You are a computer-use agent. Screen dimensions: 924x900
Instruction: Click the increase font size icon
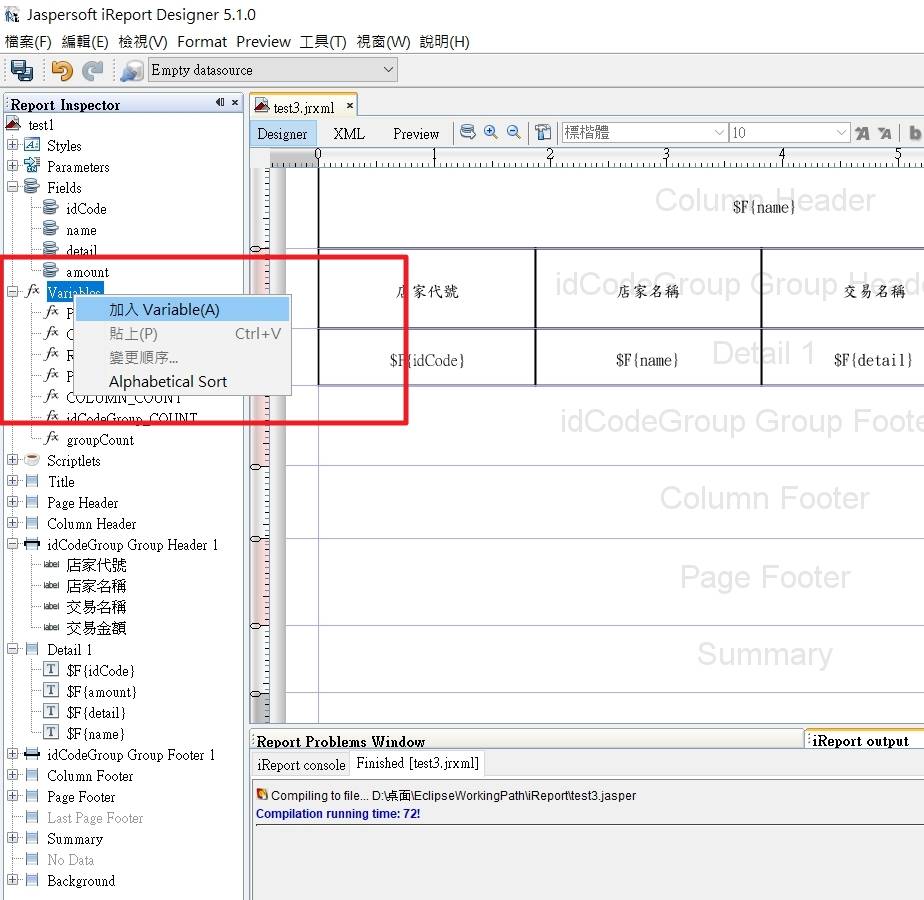pyautogui.click(x=862, y=133)
